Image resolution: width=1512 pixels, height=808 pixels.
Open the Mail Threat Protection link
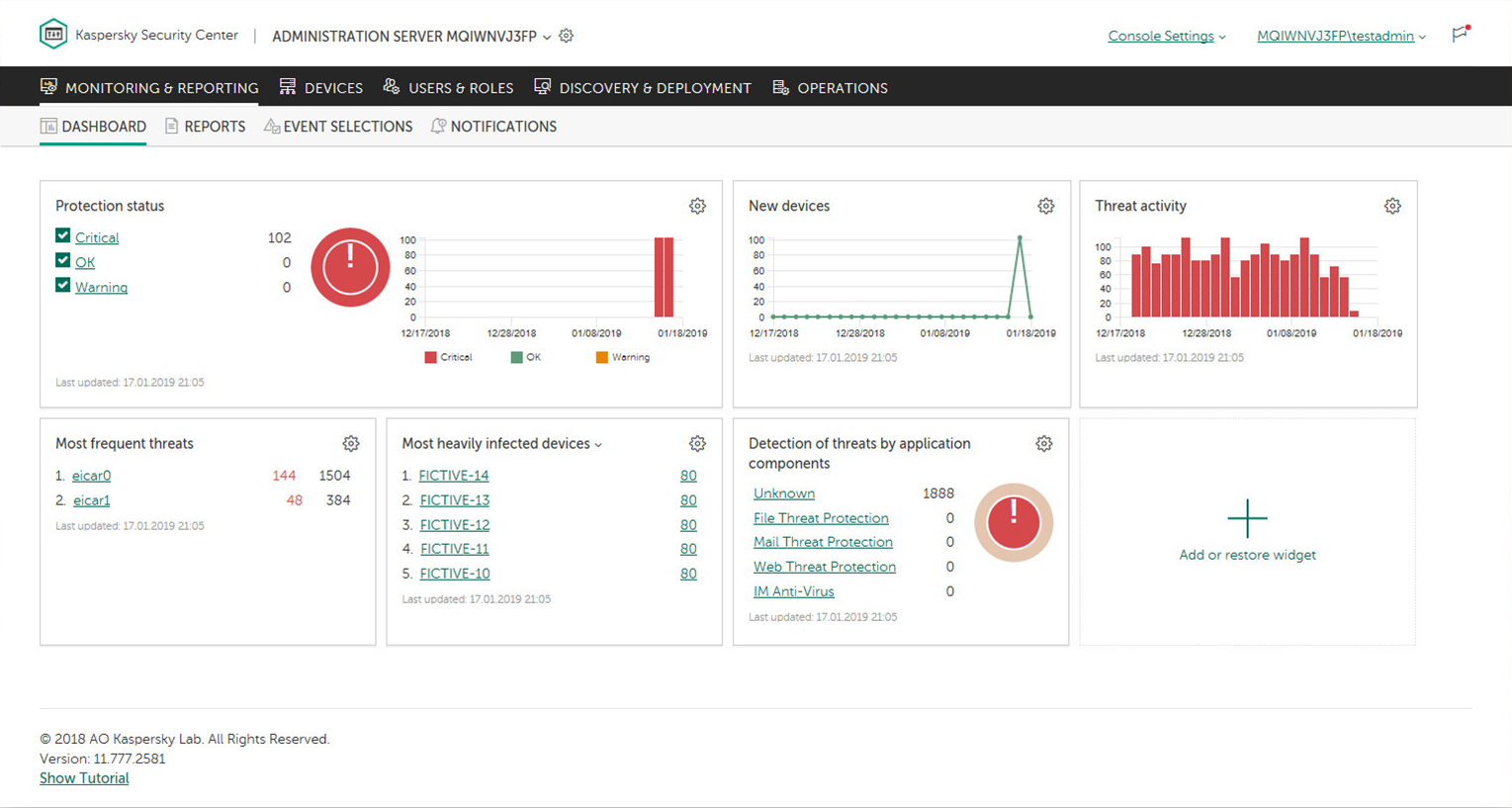[823, 542]
